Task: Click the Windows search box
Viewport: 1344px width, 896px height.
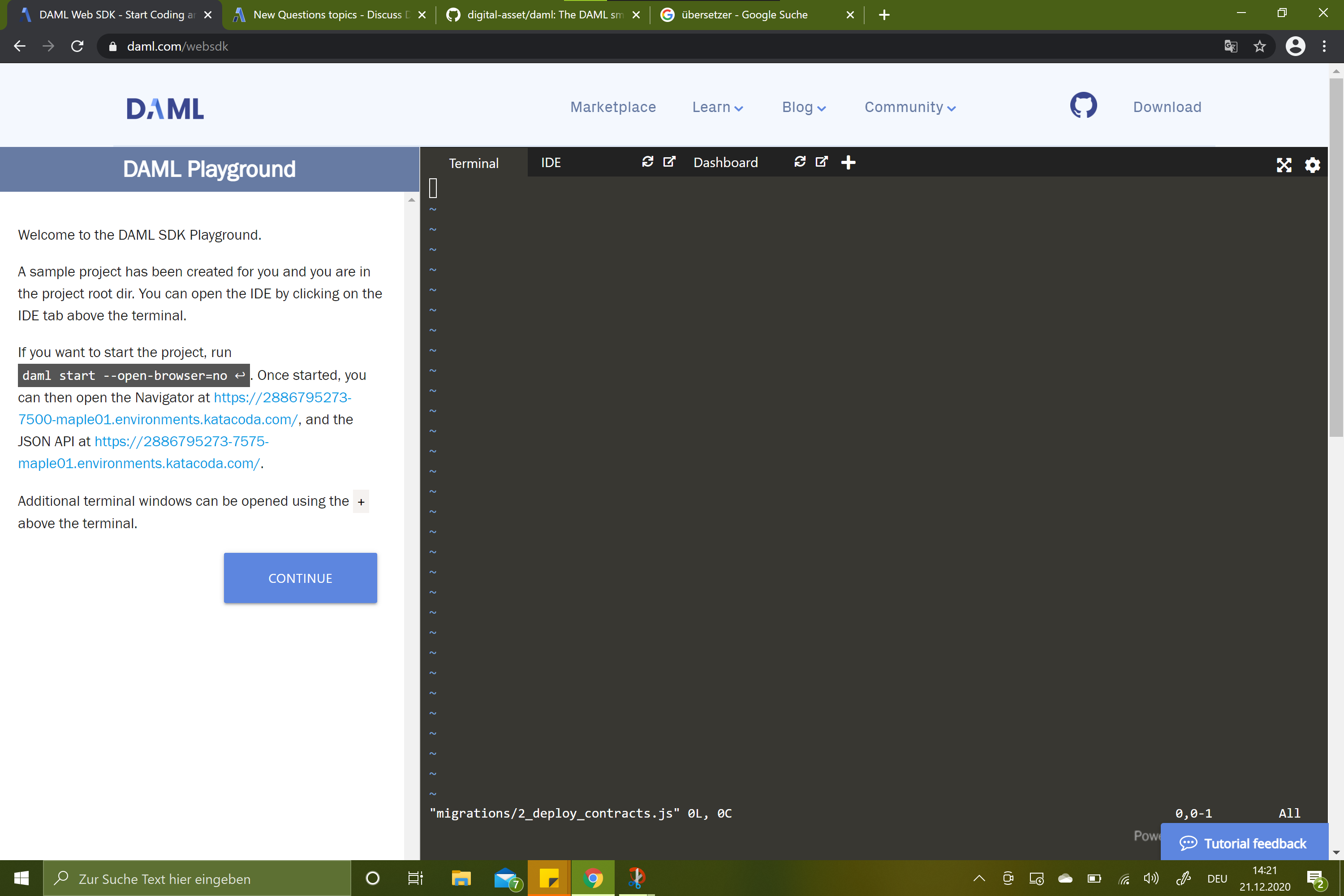Action: 197,878
